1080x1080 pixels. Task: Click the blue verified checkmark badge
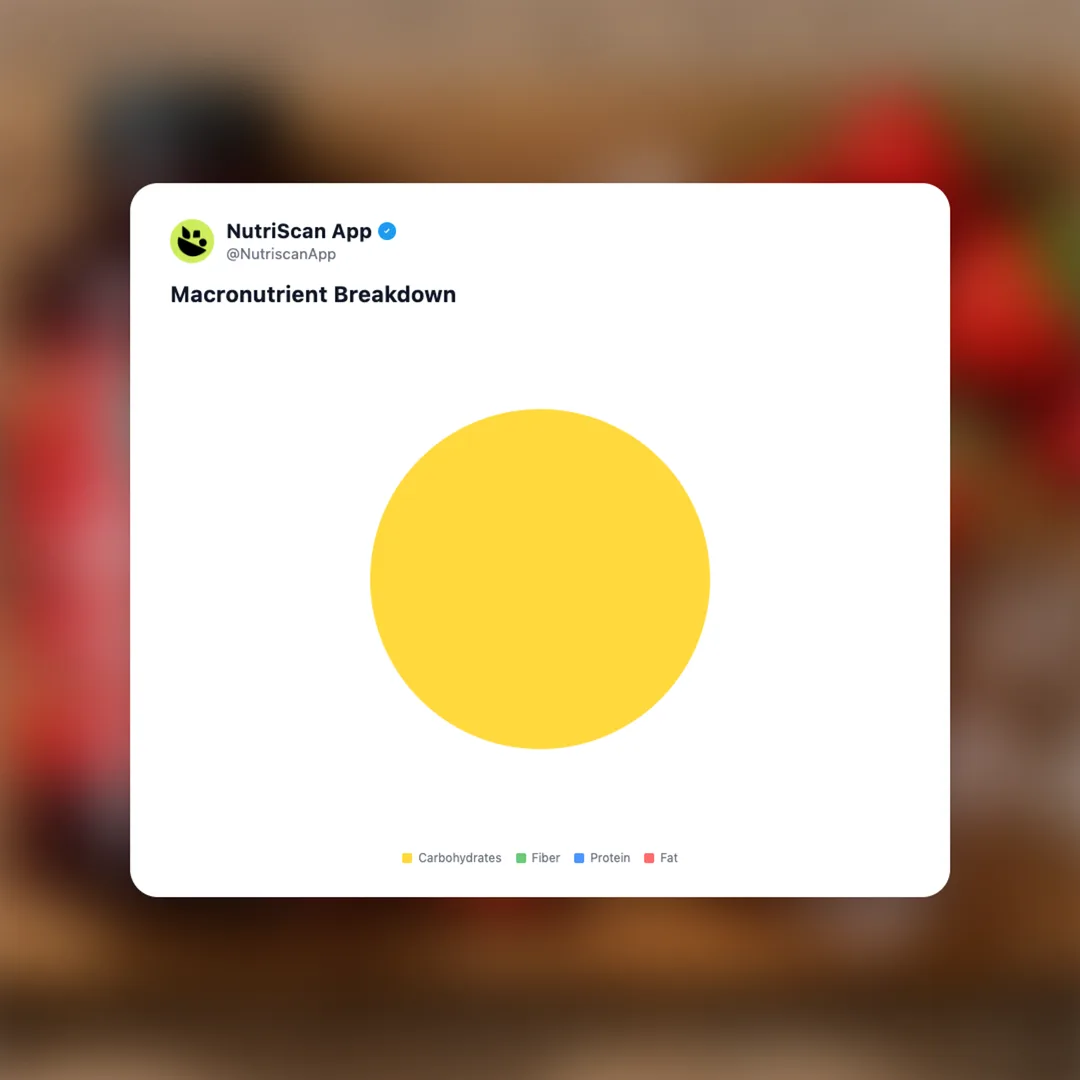click(x=387, y=231)
